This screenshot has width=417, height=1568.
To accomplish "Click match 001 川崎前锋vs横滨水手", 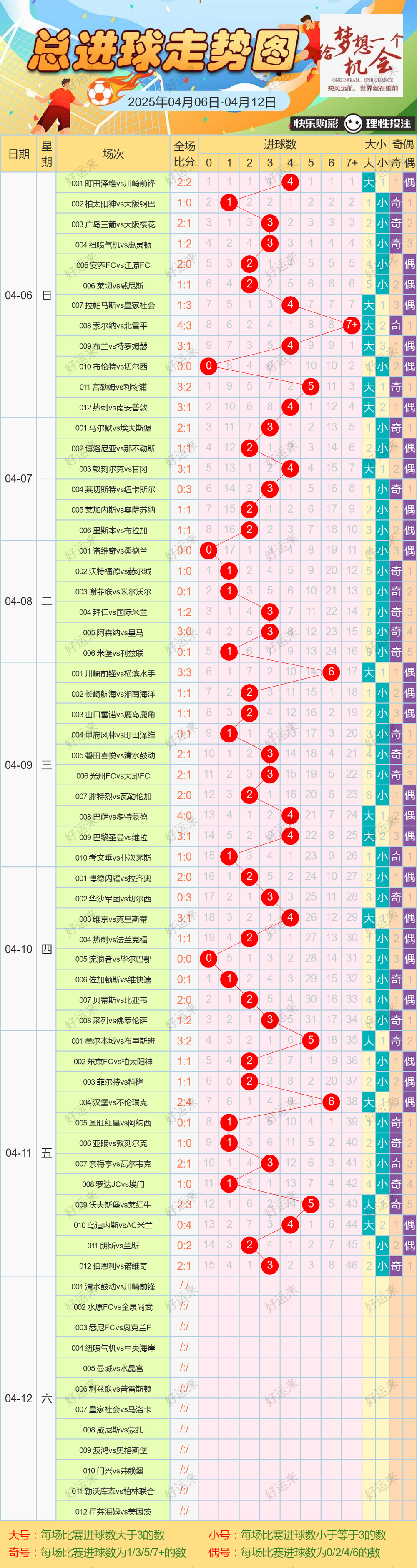I will point(113,673).
